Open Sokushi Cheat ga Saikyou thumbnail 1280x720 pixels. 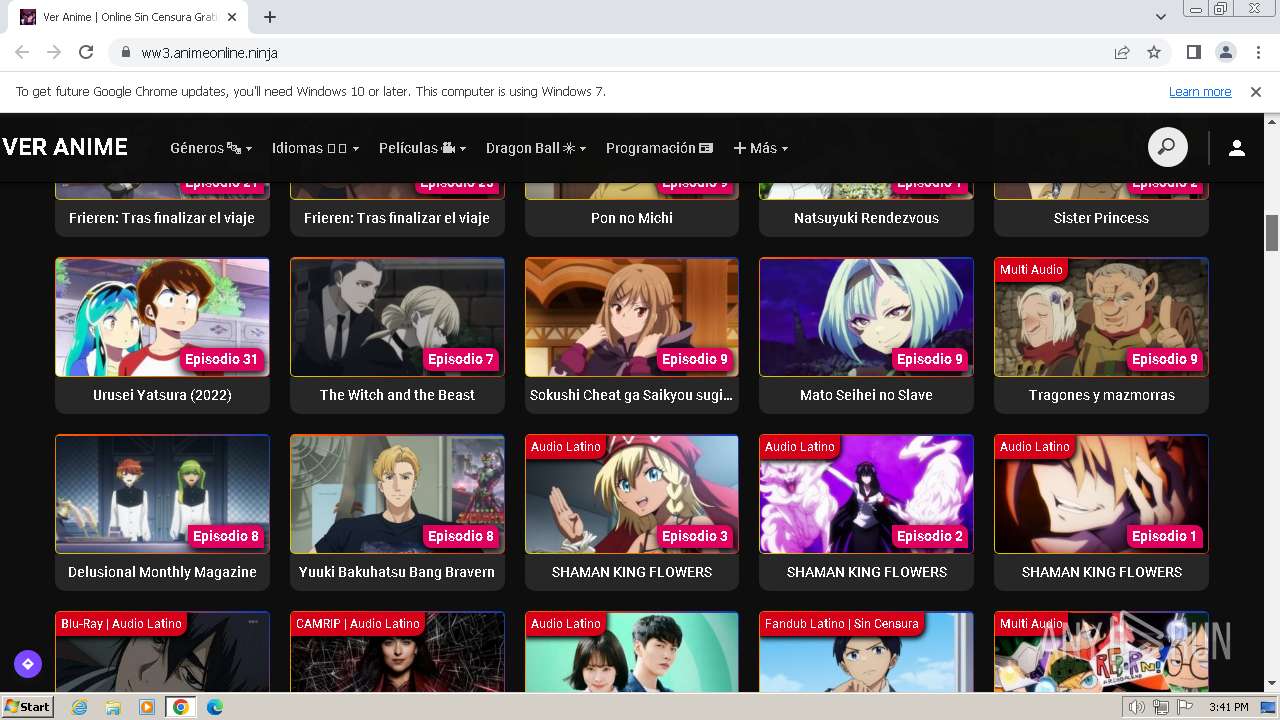[x=632, y=317]
